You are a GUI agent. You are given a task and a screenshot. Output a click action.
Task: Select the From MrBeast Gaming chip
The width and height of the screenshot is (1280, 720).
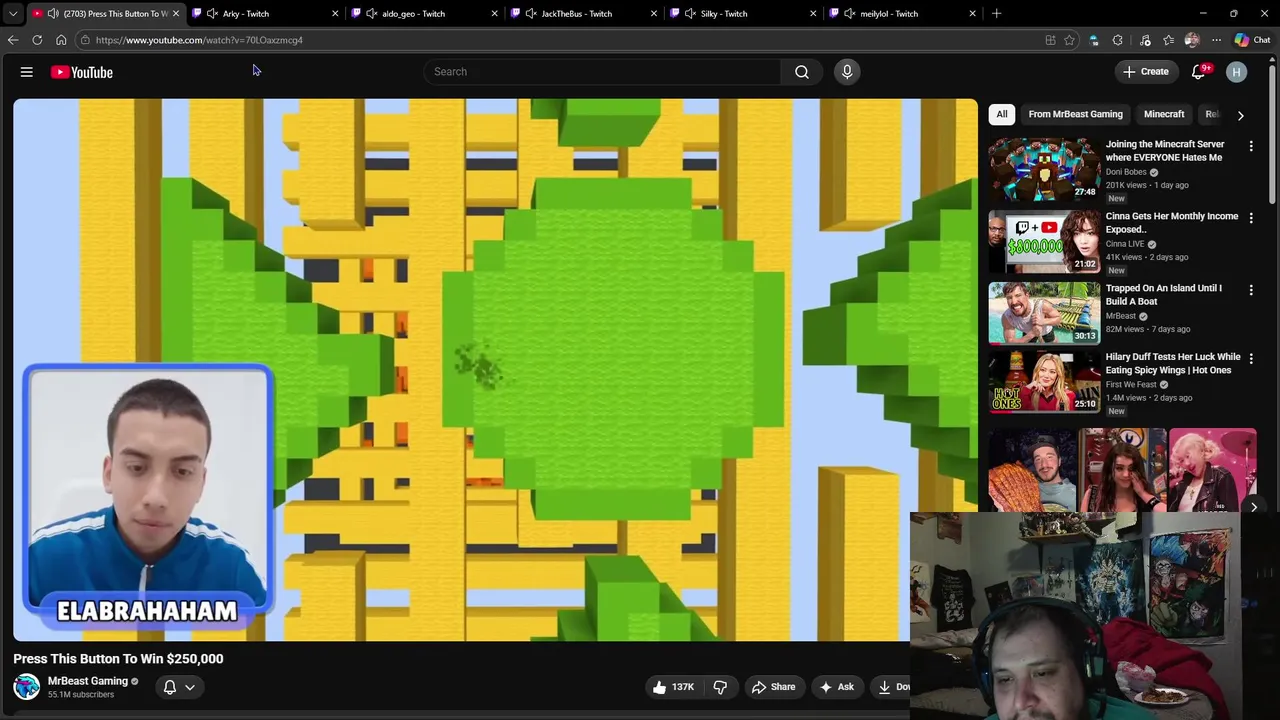pos(1075,114)
